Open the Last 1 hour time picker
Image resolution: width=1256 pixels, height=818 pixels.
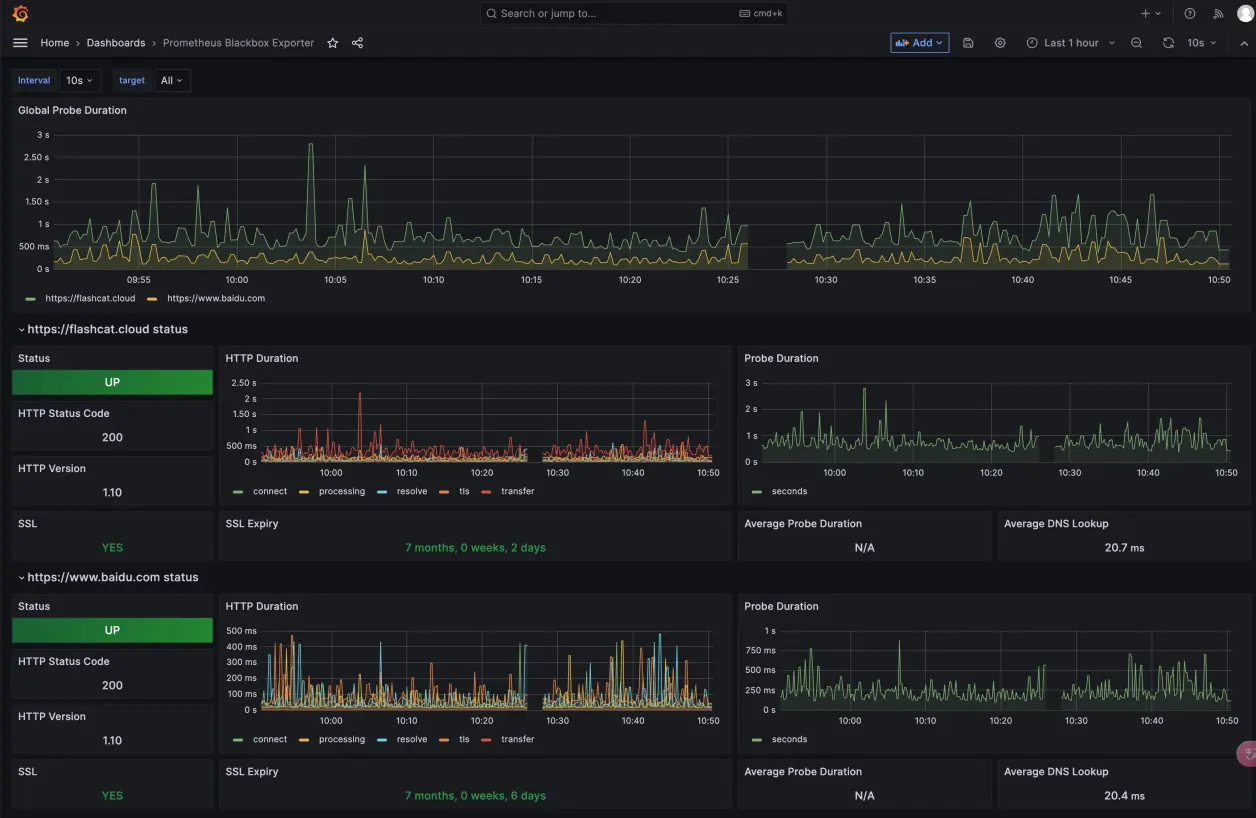(1070, 43)
